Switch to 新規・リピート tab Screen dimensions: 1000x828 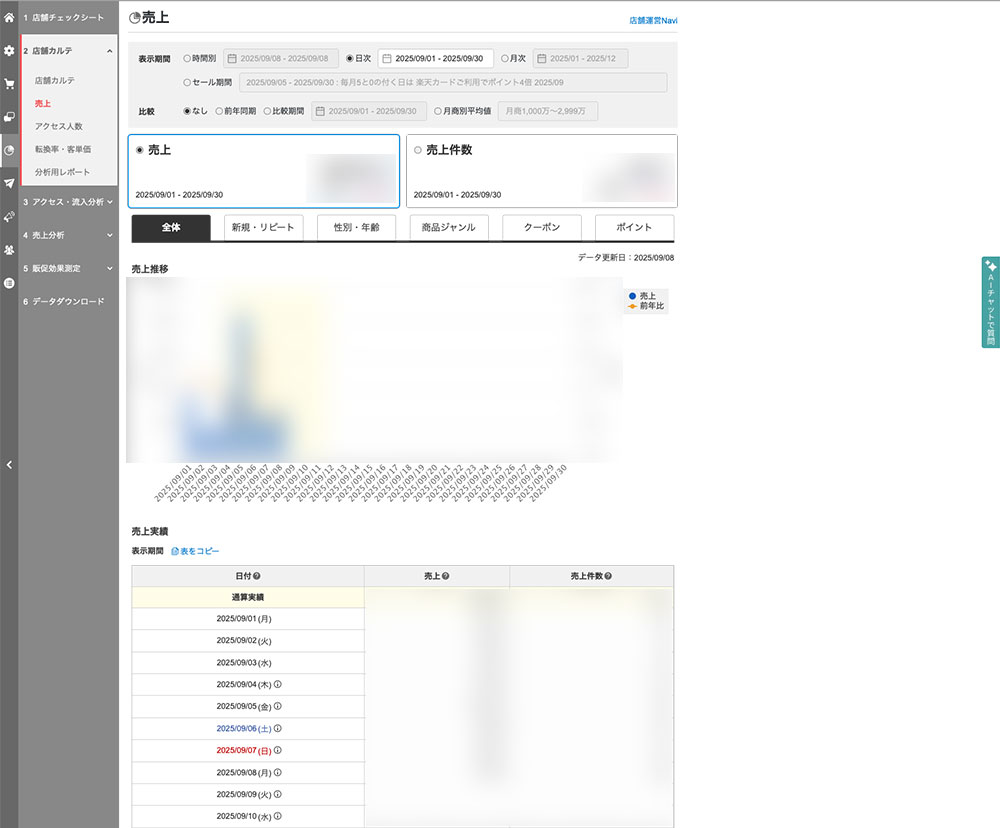click(263, 228)
